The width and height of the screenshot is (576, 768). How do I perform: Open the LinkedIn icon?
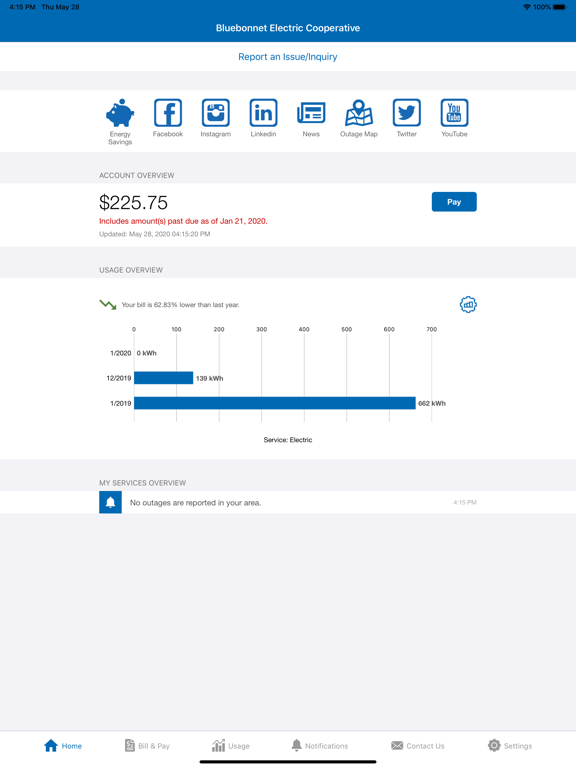tap(264, 113)
